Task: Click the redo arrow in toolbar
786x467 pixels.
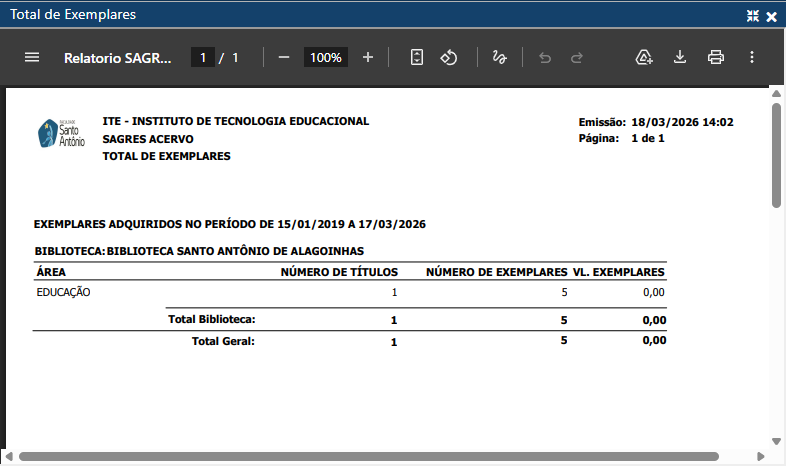Action: 577,58
